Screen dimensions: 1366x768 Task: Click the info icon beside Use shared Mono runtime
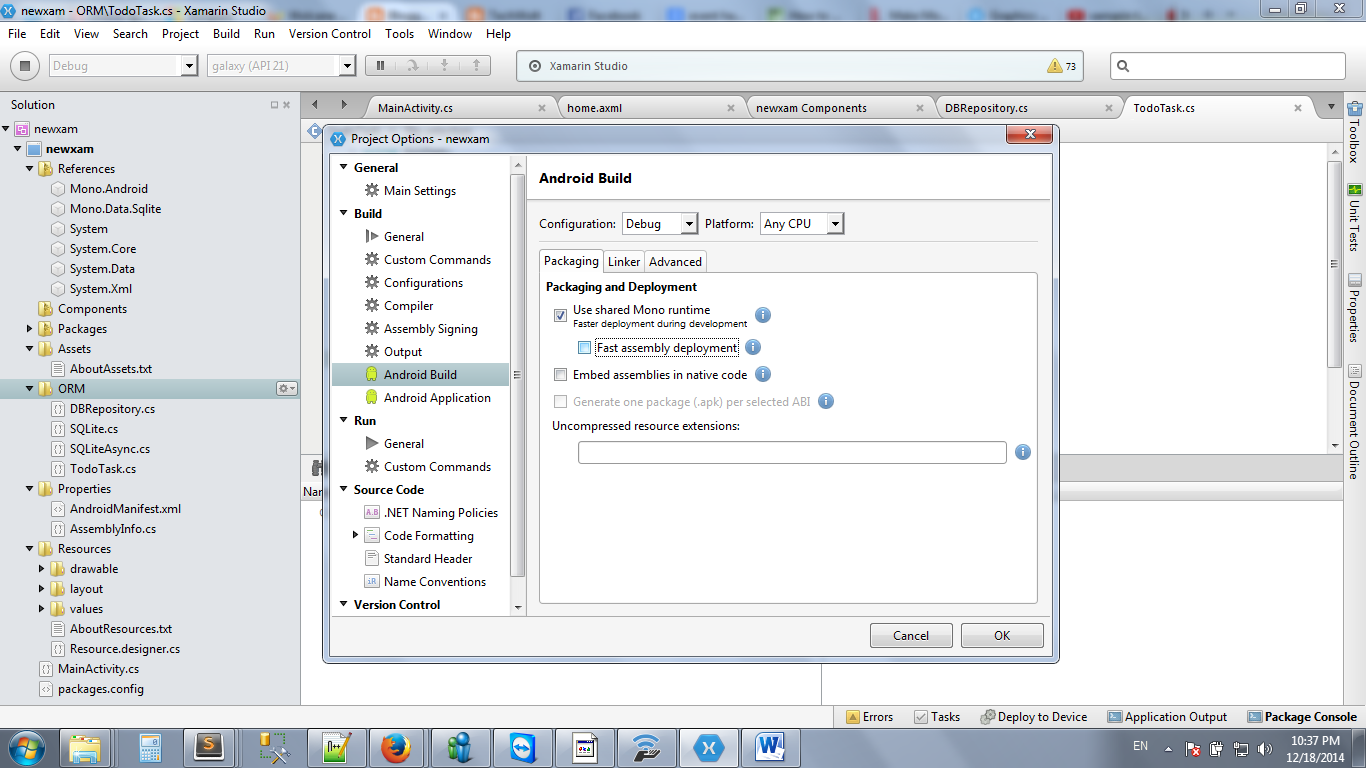pos(762,315)
